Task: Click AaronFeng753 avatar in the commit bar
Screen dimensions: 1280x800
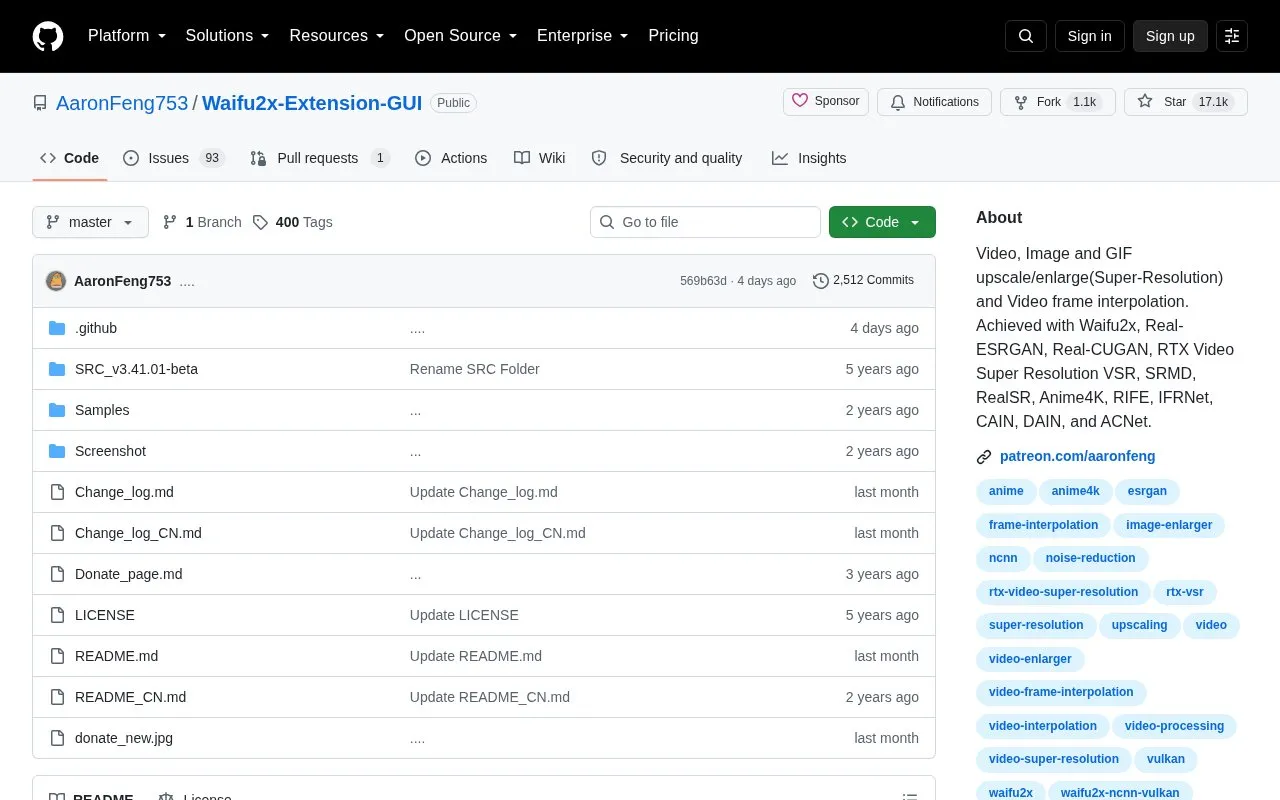Action: tap(56, 281)
